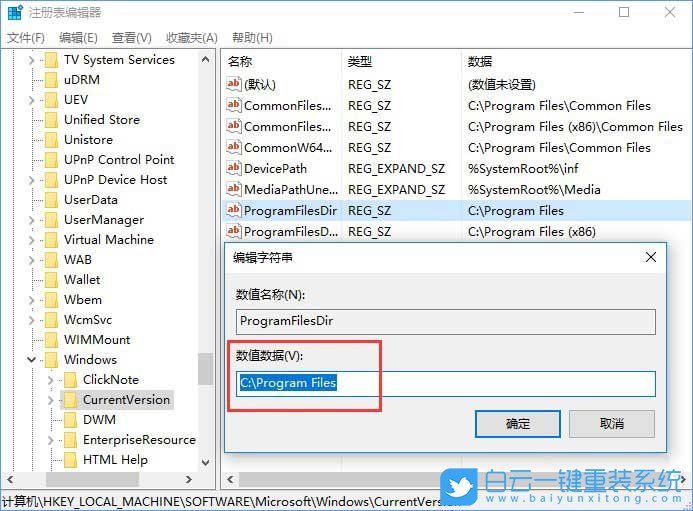
Task: Click the folder icon for WAB
Action: (52, 260)
